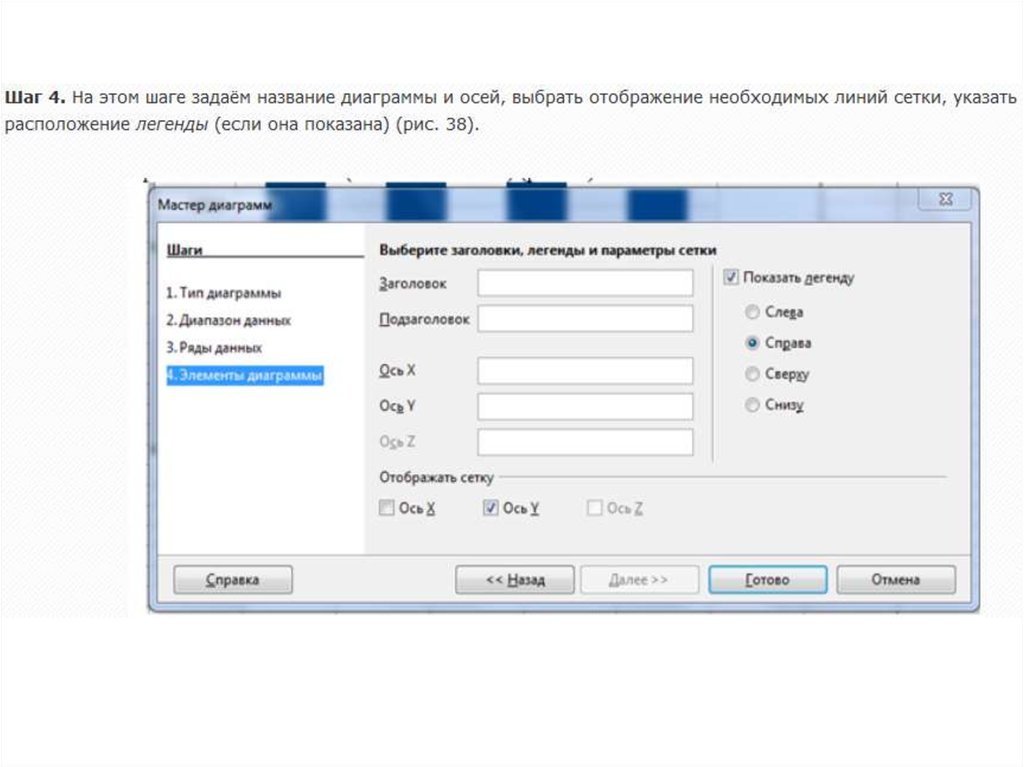Click the << Назад button
Viewport: 1024px width, 767px height.
515,580
